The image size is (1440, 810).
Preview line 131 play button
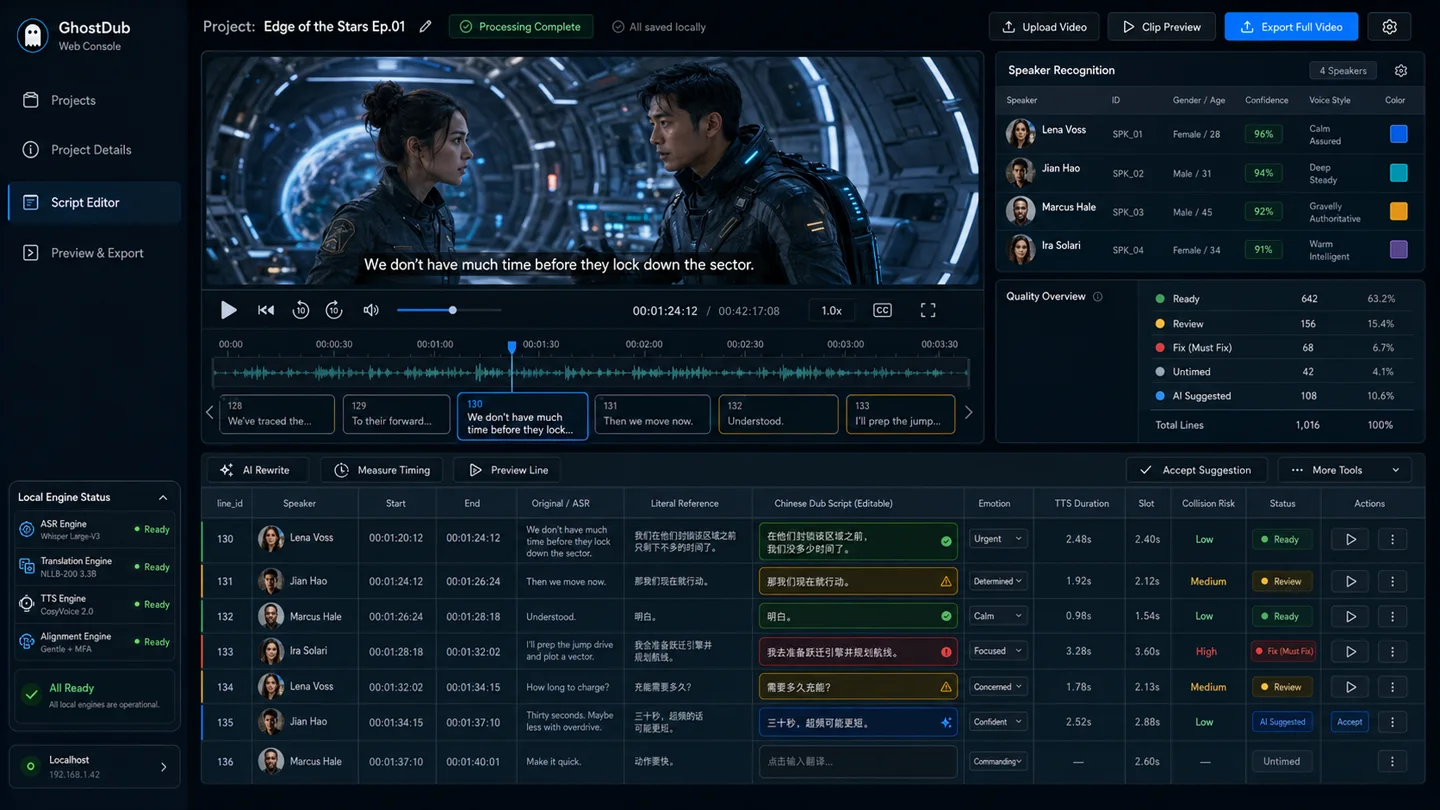click(x=1351, y=581)
